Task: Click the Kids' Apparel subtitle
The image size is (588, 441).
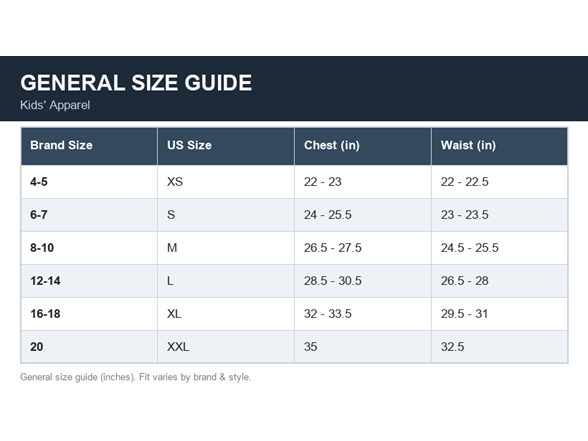Action: [55, 105]
